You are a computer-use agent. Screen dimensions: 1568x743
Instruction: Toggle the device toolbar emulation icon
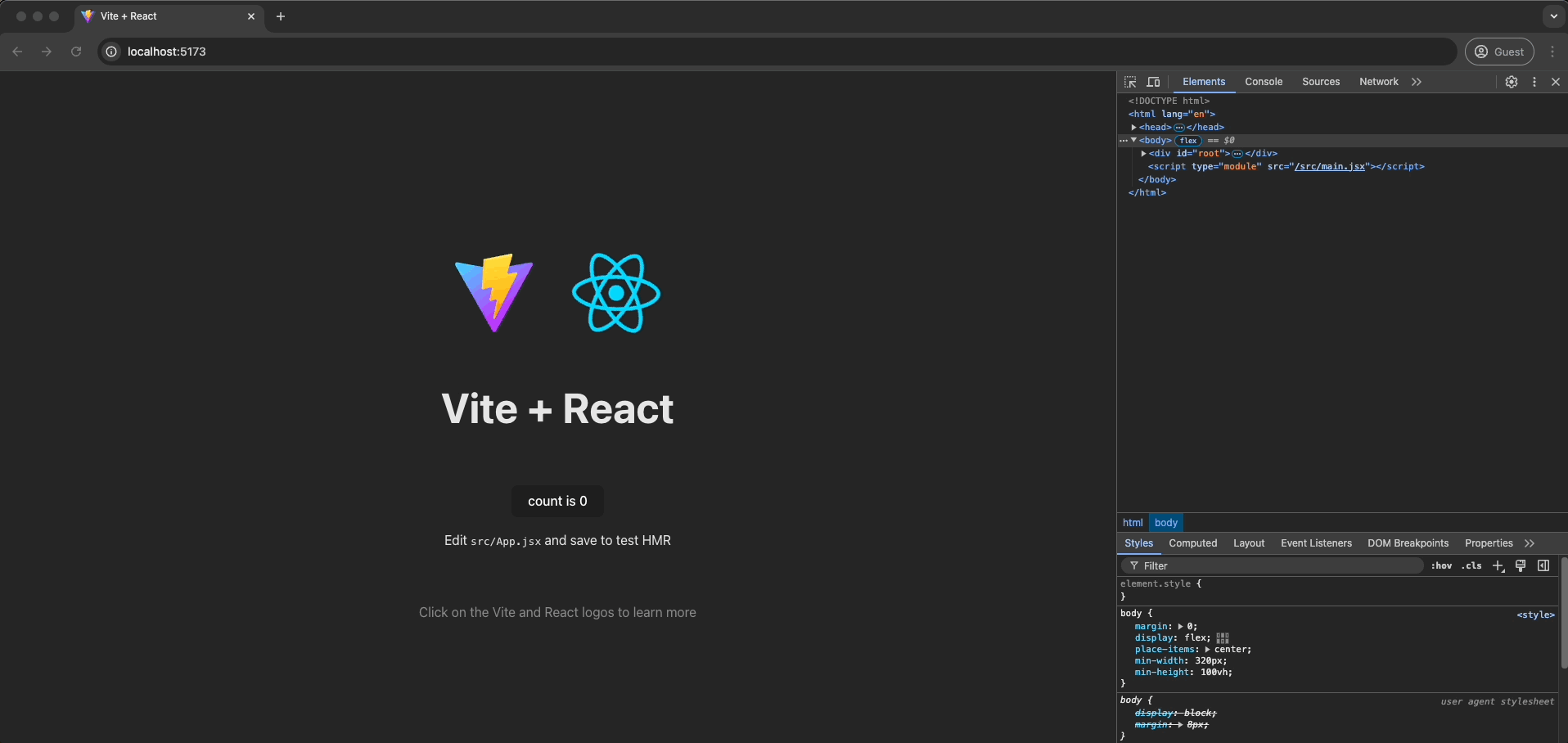[1153, 82]
